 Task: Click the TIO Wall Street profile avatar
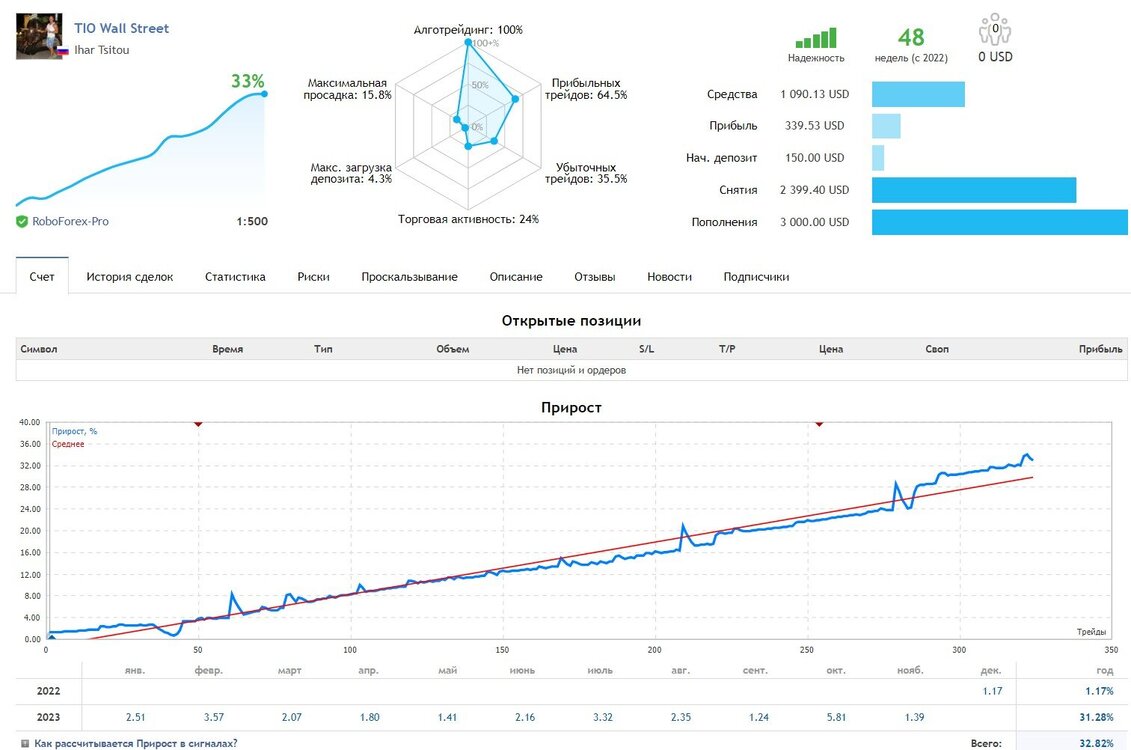click(39, 36)
